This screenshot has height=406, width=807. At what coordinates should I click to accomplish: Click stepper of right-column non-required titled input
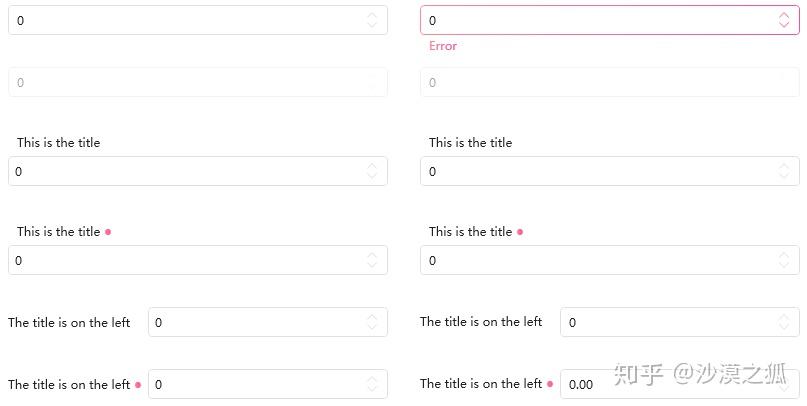[784, 171]
